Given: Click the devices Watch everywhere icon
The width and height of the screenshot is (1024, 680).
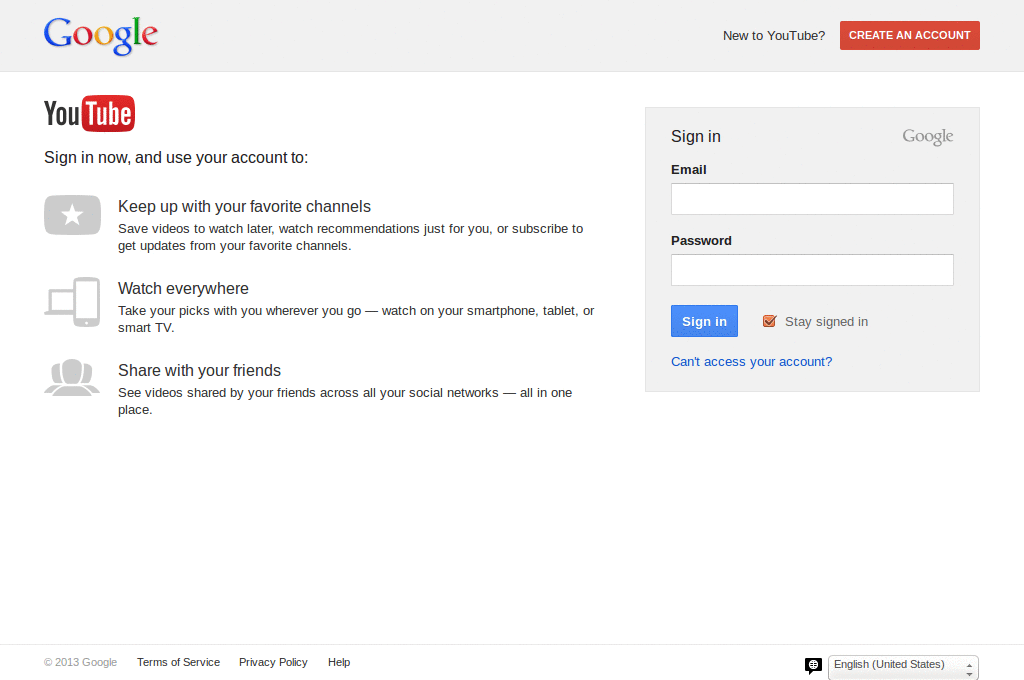Looking at the screenshot, I should point(72,302).
